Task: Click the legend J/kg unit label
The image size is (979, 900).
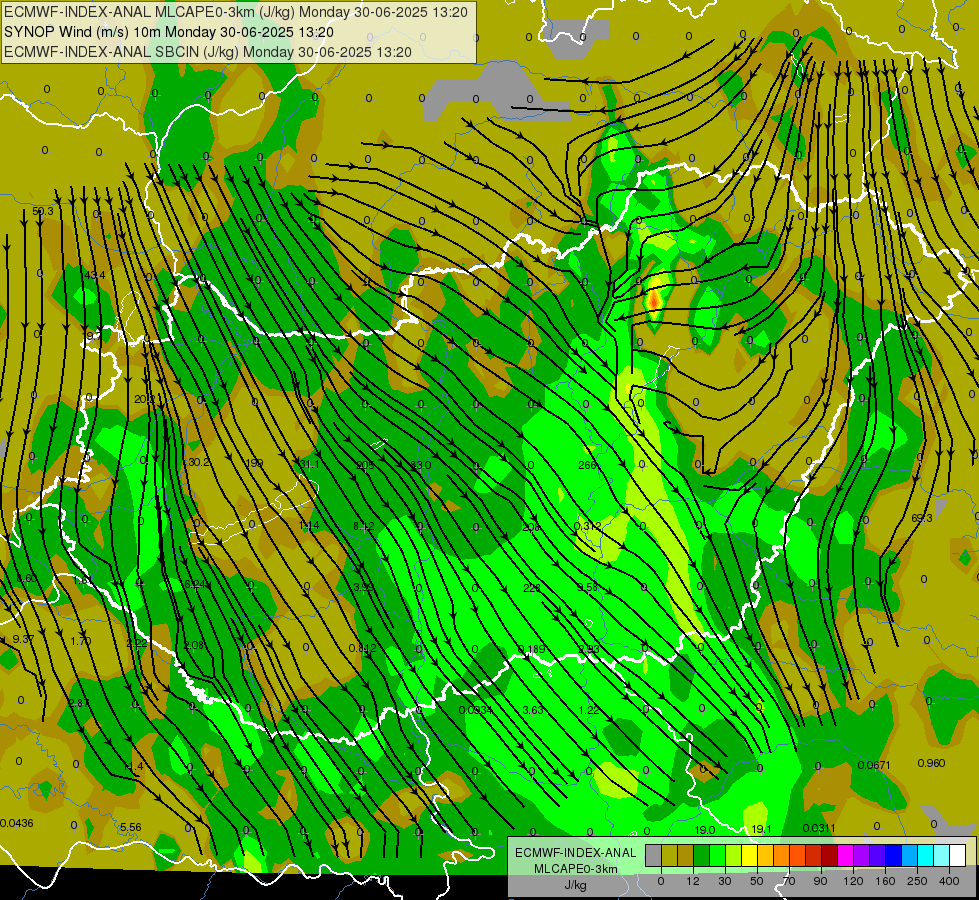Action: click(x=575, y=885)
